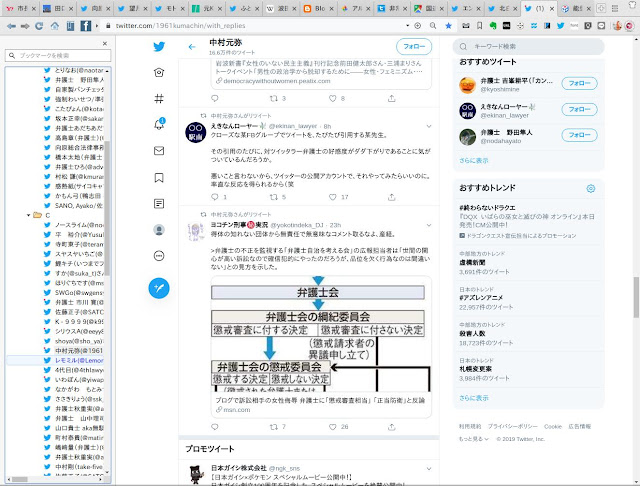Click page vertical scrollbar thumb
The image size is (640, 486).
click(x=636, y=297)
